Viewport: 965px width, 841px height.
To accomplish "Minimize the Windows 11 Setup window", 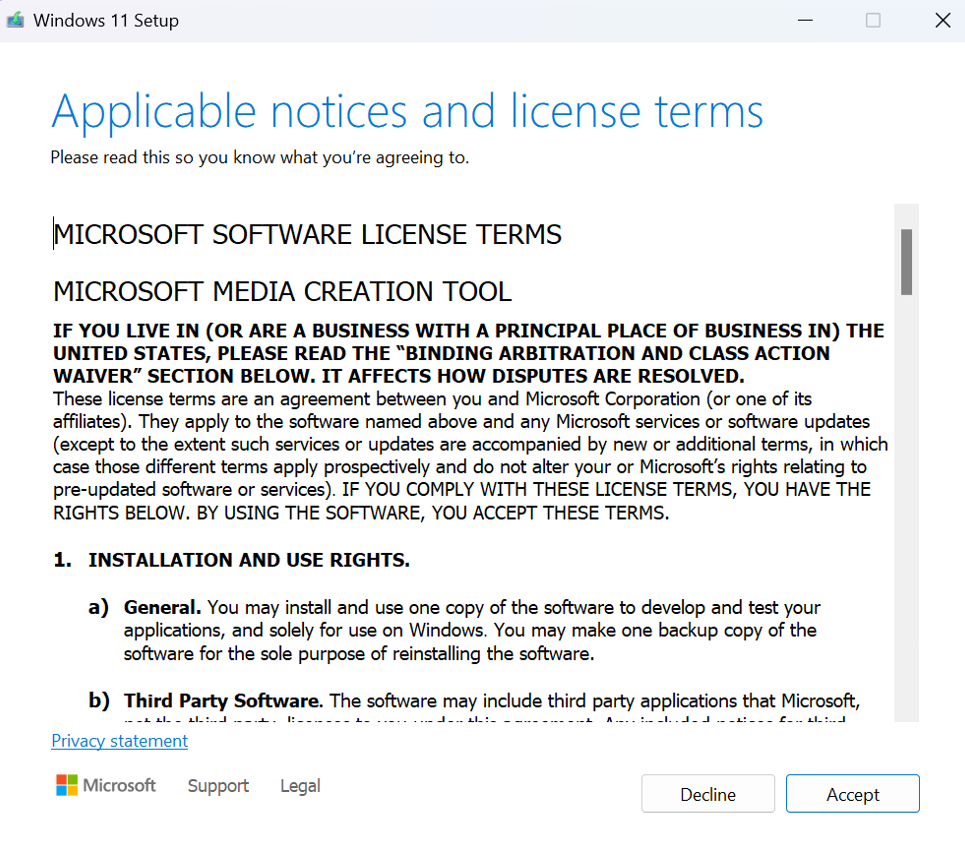I will pos(804,20).
